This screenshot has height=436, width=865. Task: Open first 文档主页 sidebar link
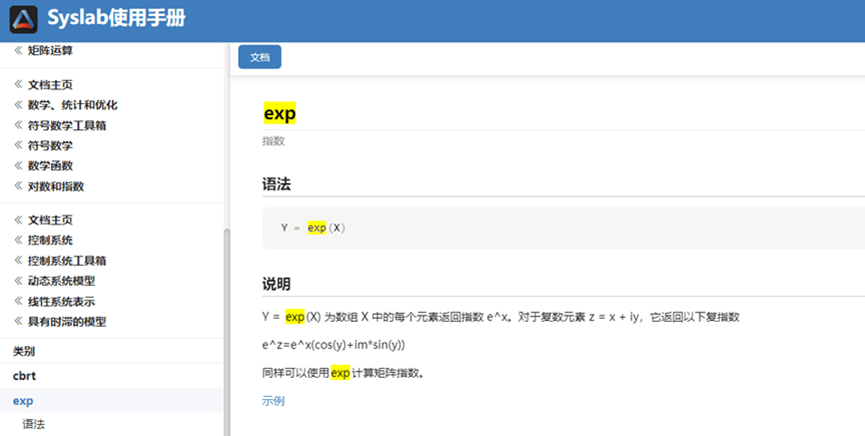point(50,85)
